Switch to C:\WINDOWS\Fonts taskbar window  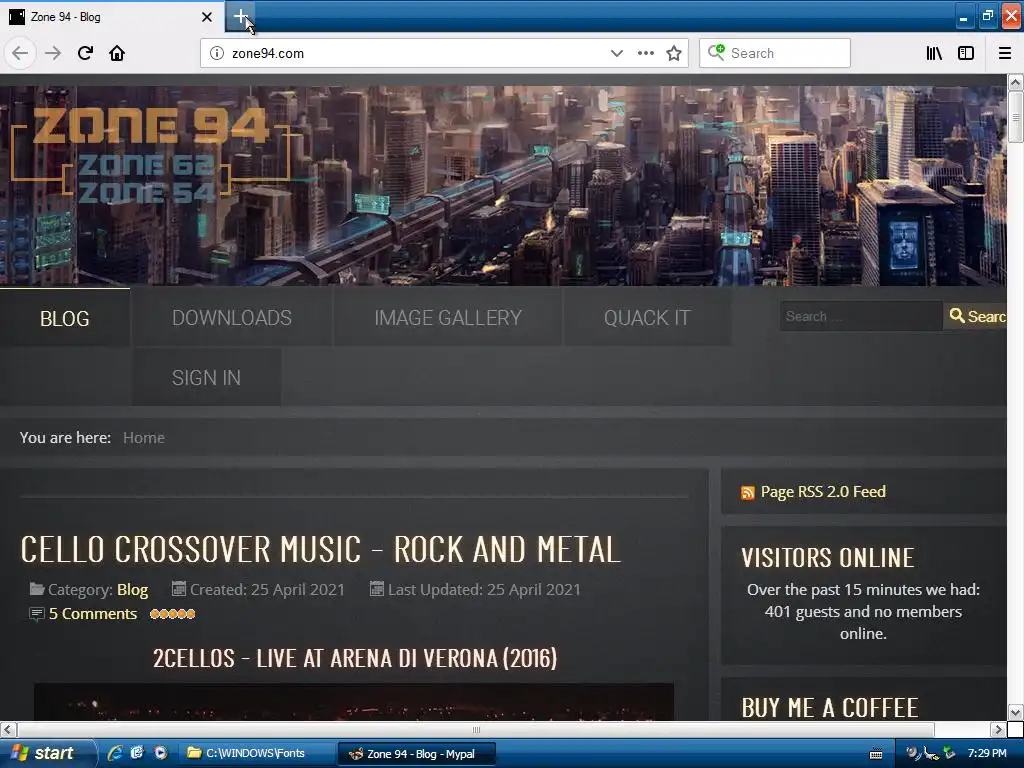click(x=255, y=754)
